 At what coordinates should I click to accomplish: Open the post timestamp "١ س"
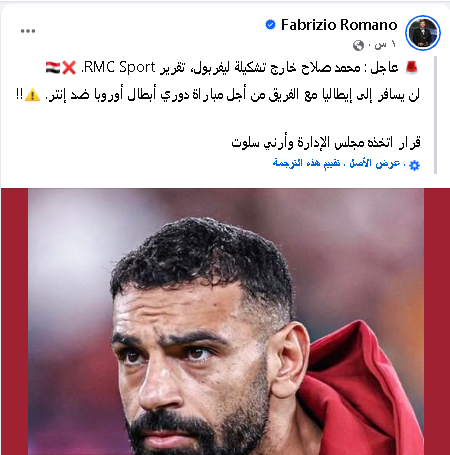click(385, 45)
